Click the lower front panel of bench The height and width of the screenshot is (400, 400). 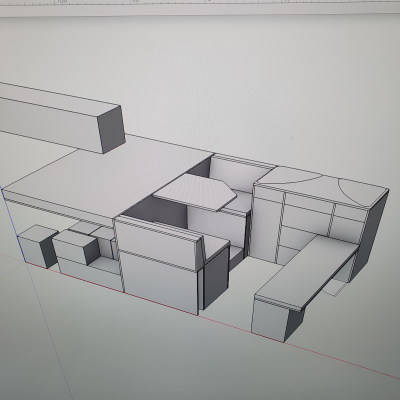[158, 283]
